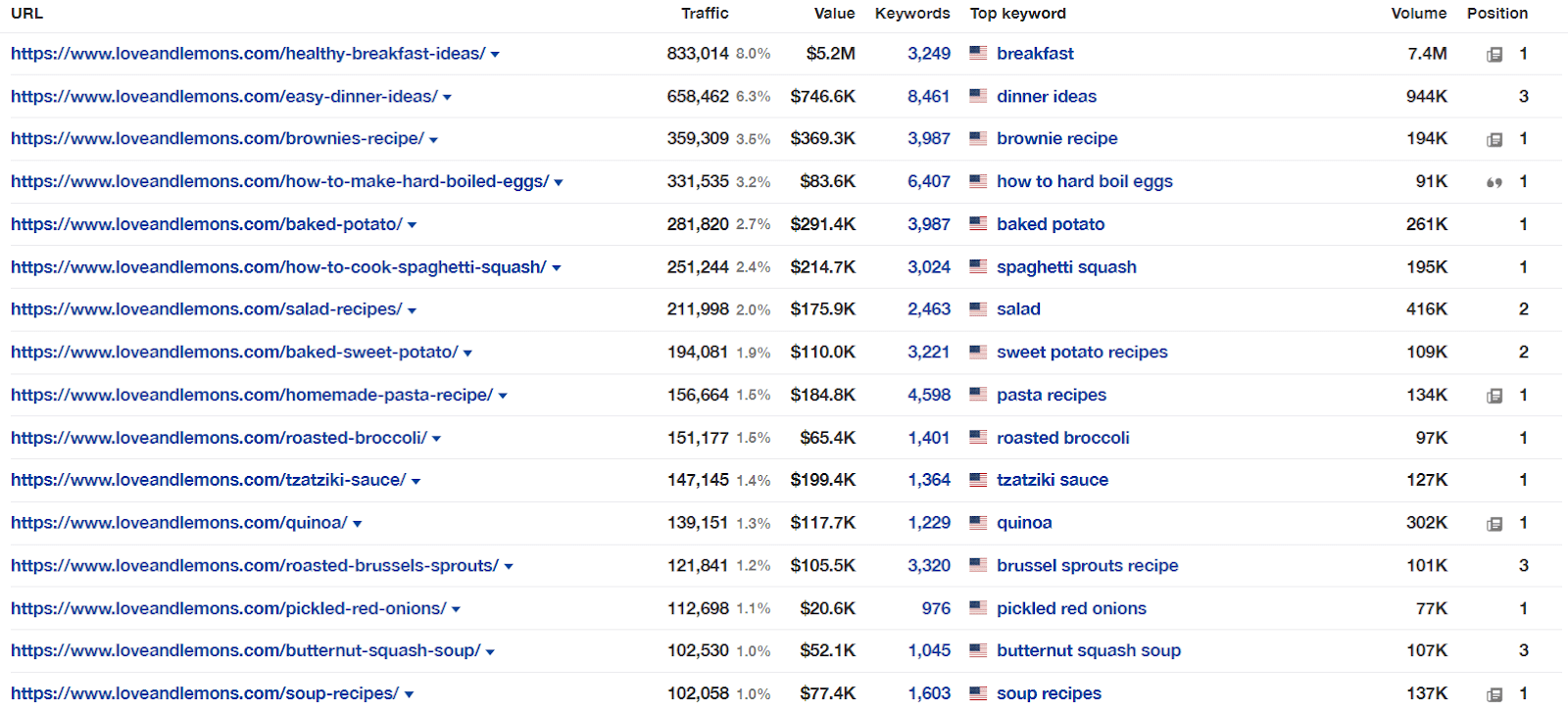1568x711 pixels.
Task: Sort by Position column header
Action: pos(1497,13)
